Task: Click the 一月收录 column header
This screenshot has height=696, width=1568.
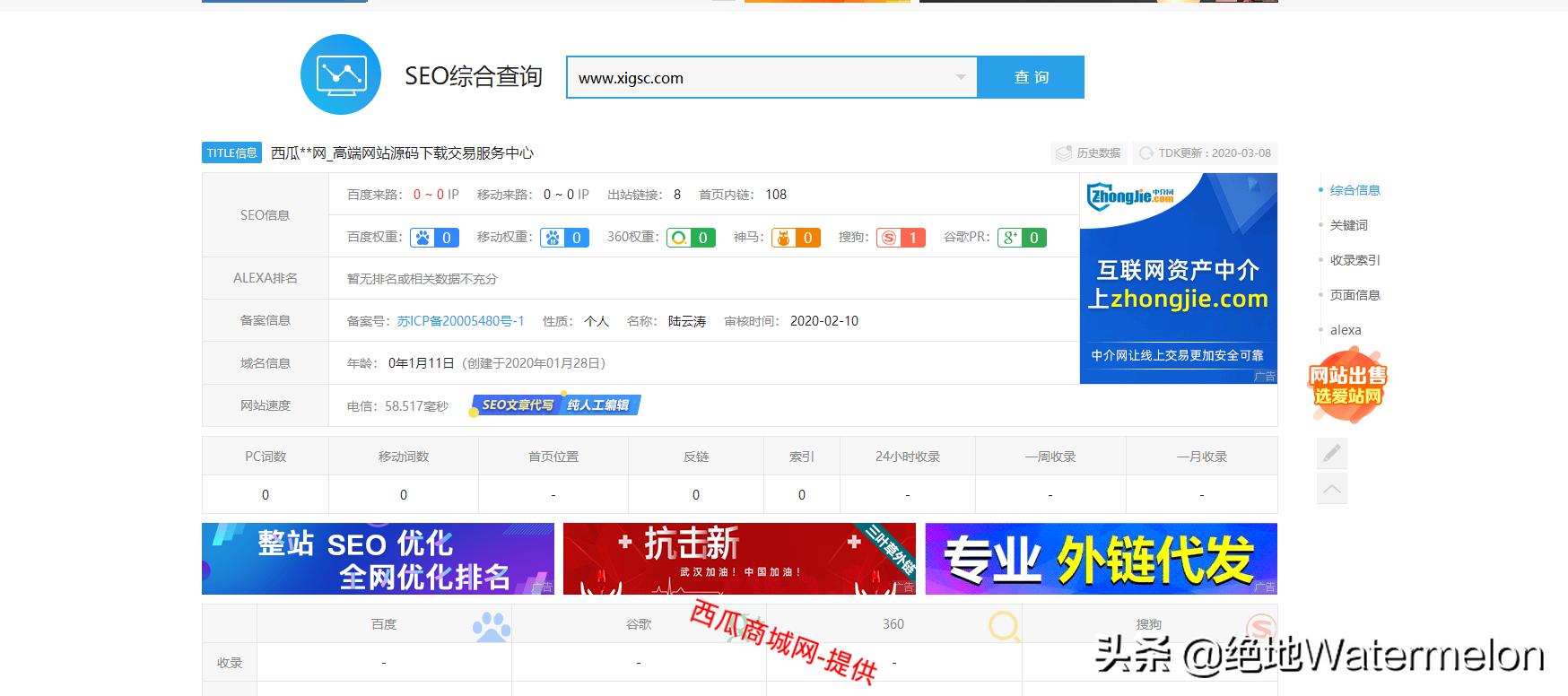Action: 1202,457
